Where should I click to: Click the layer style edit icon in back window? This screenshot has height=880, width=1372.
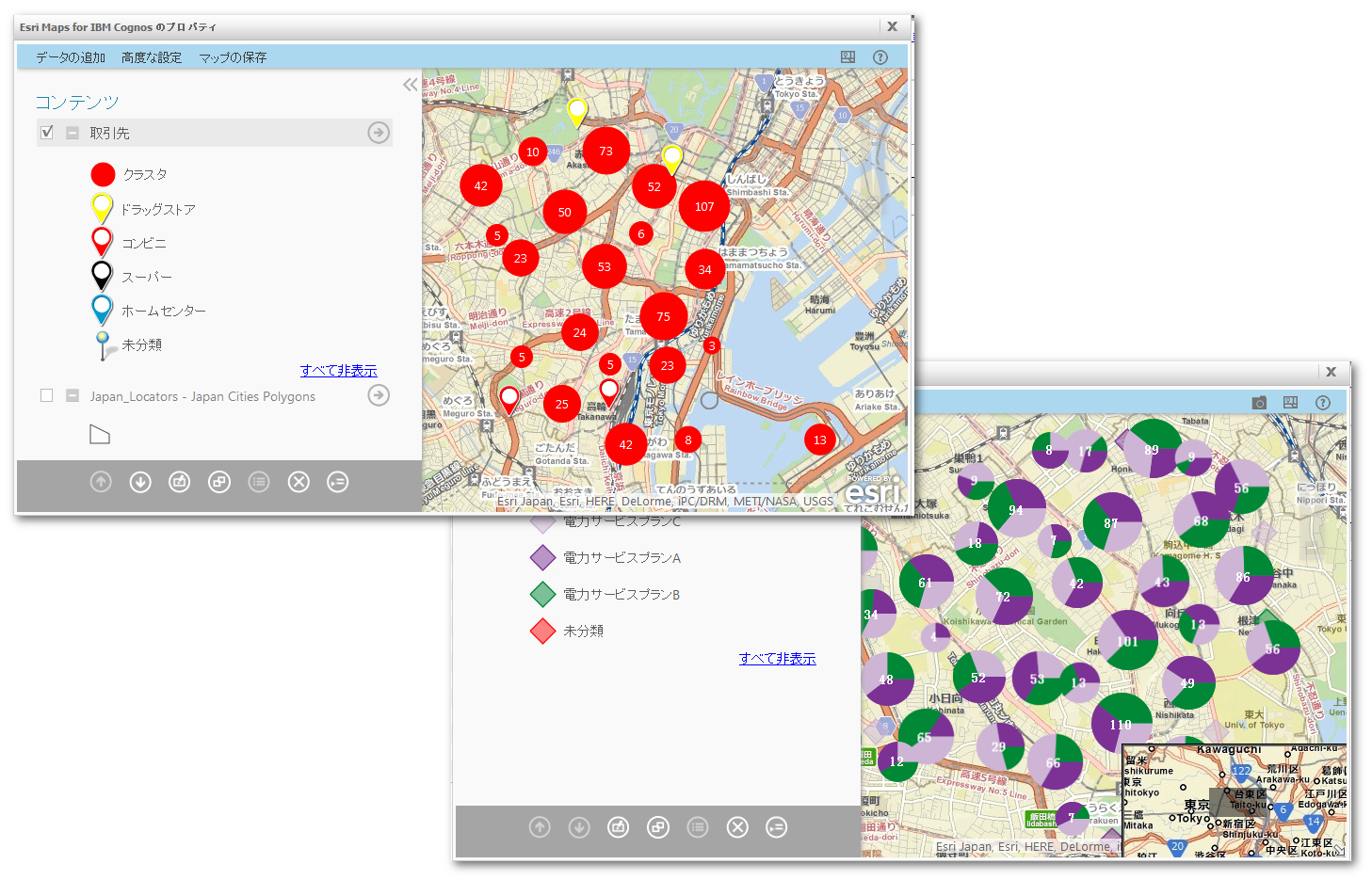click(619, 827)
